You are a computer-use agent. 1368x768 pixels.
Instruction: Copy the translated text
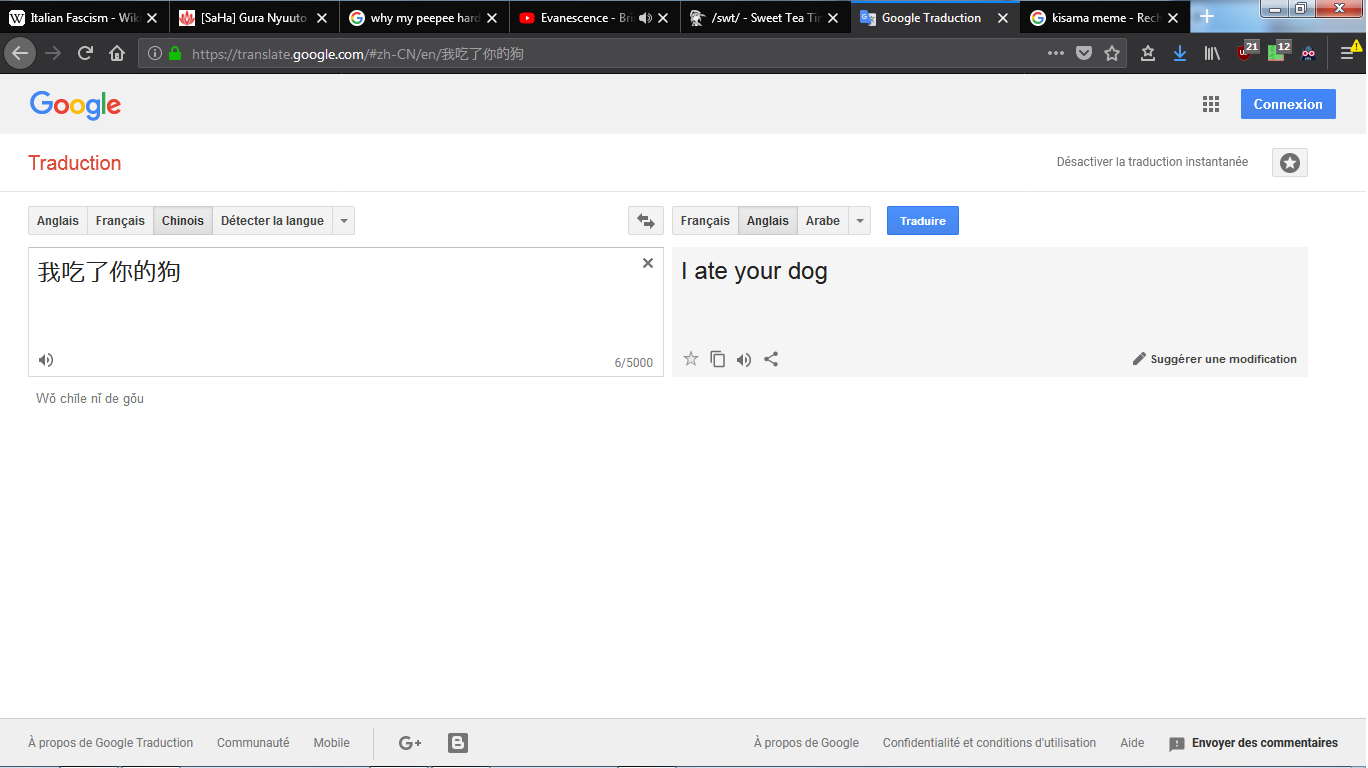717,359
